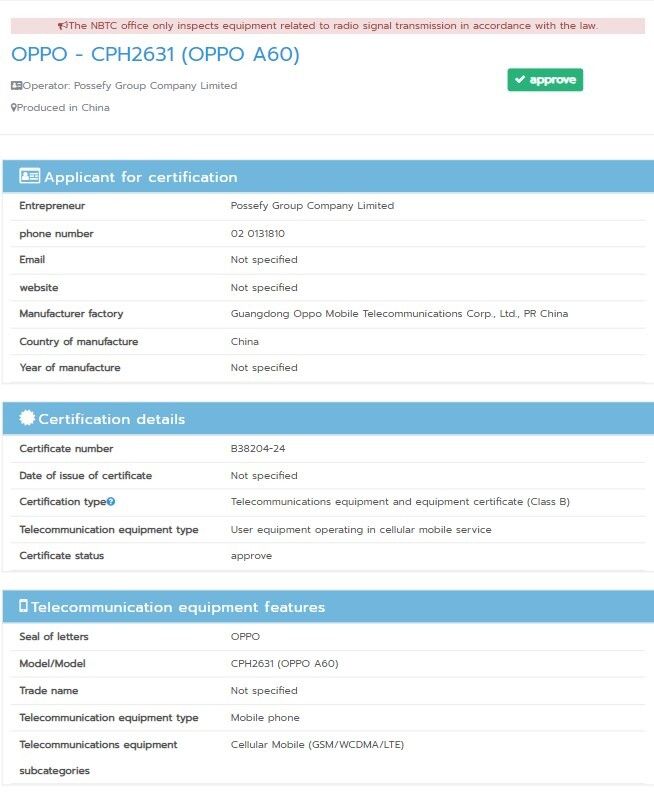Click the Guangdong Oppo Mobile Telecommunications factory value
Viewport: 654px width, 793px height.
pos(399,314)
